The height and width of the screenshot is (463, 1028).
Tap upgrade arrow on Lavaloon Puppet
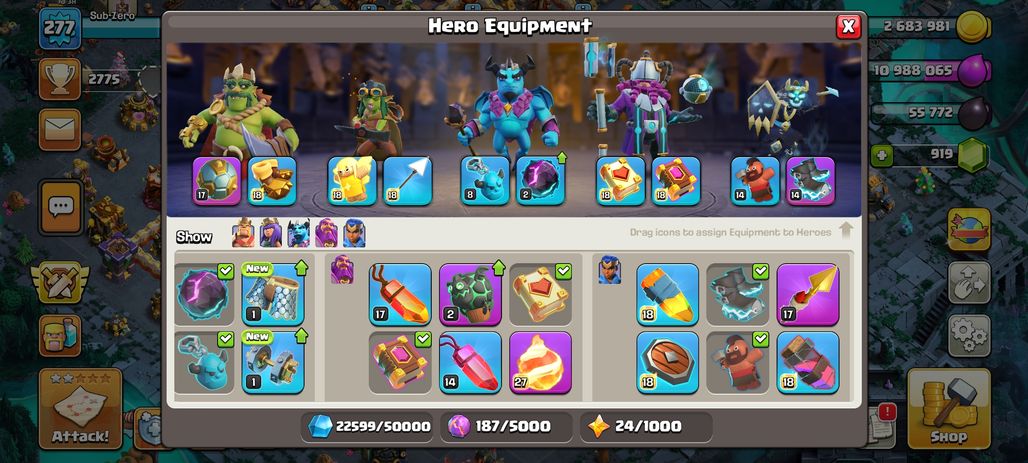pos(498,267)
